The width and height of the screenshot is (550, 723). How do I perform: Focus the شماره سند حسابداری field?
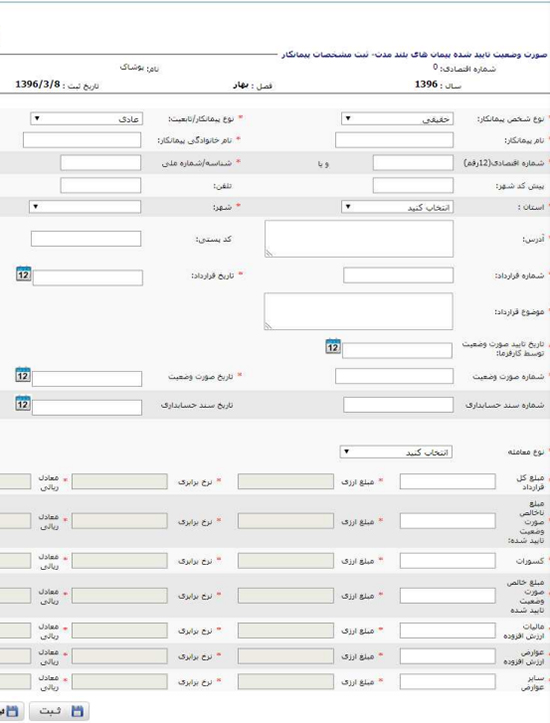[398, 405]
